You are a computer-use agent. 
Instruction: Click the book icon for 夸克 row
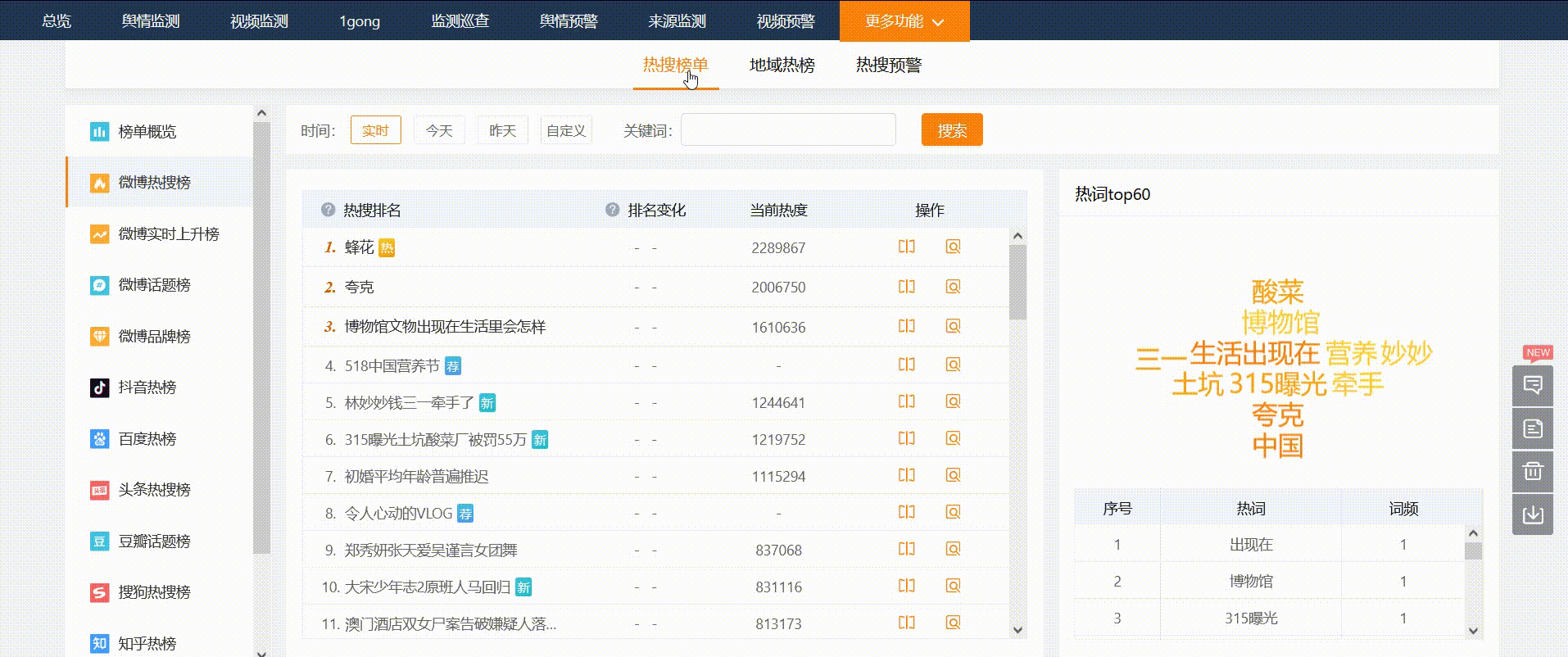point(906,287)
